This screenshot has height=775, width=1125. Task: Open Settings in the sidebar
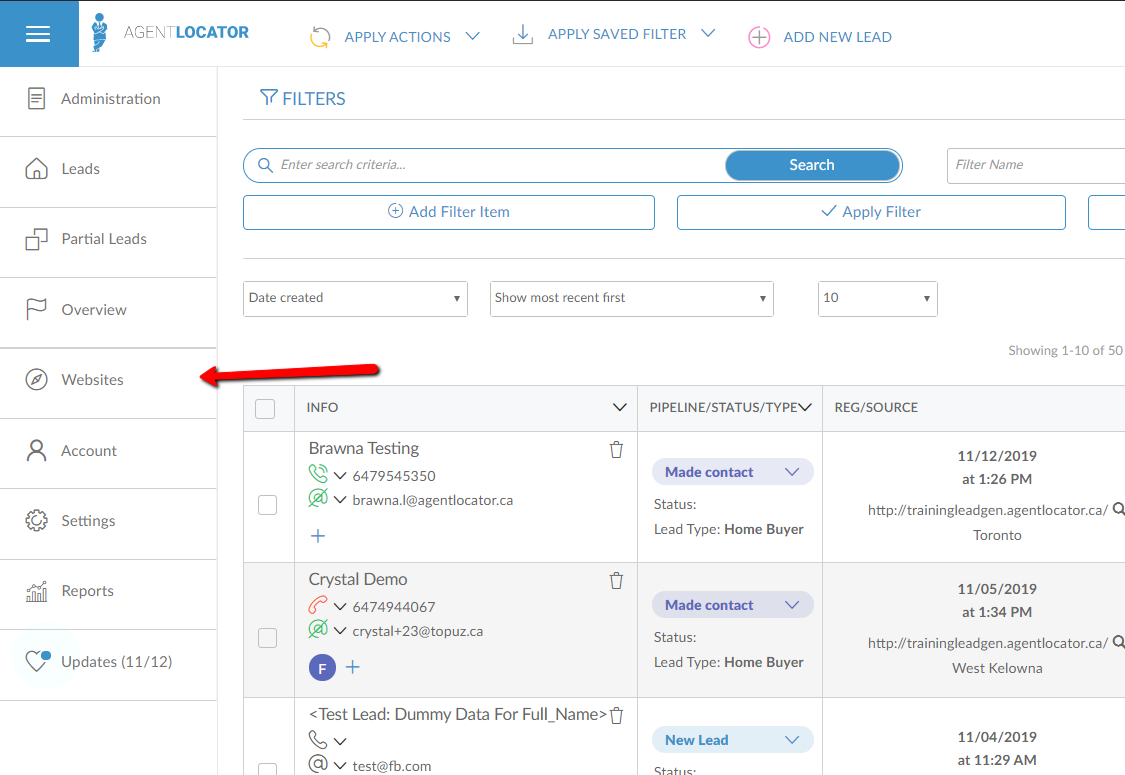pos(108,521)
